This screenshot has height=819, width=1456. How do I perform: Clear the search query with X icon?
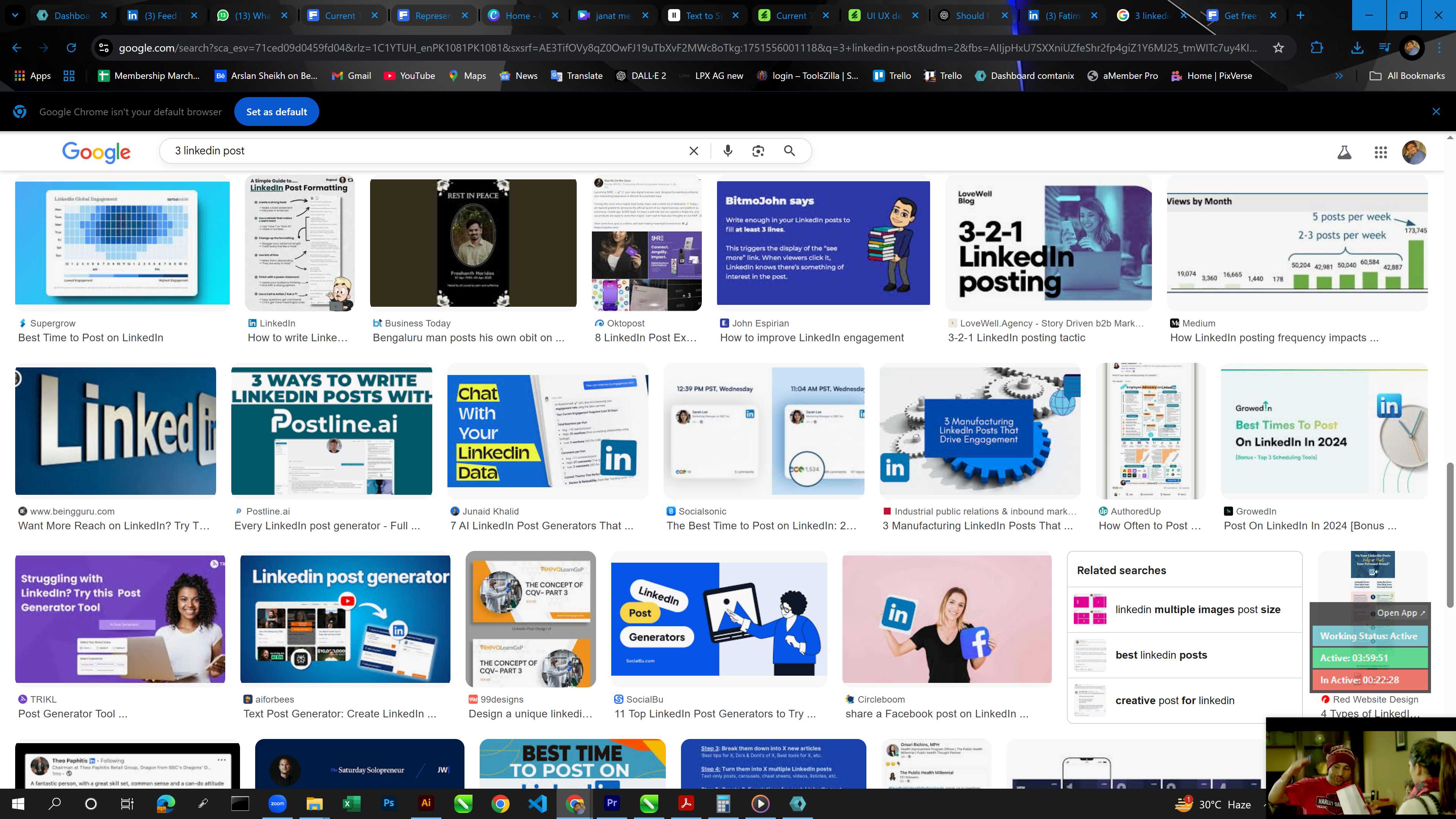tap(693, 151)
